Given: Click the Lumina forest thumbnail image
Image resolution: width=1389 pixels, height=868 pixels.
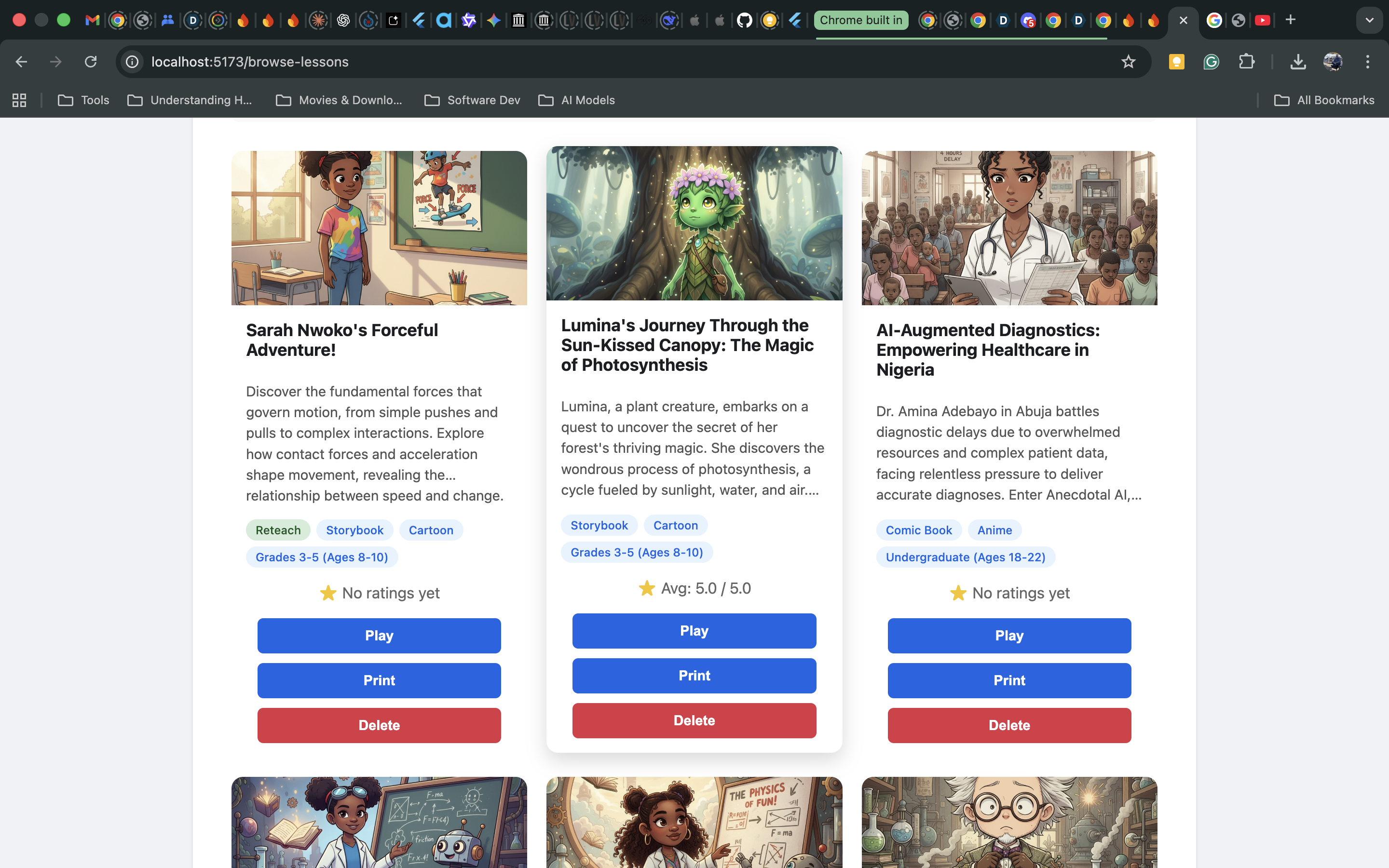Looking at the screenshot, I should (694, 223).
